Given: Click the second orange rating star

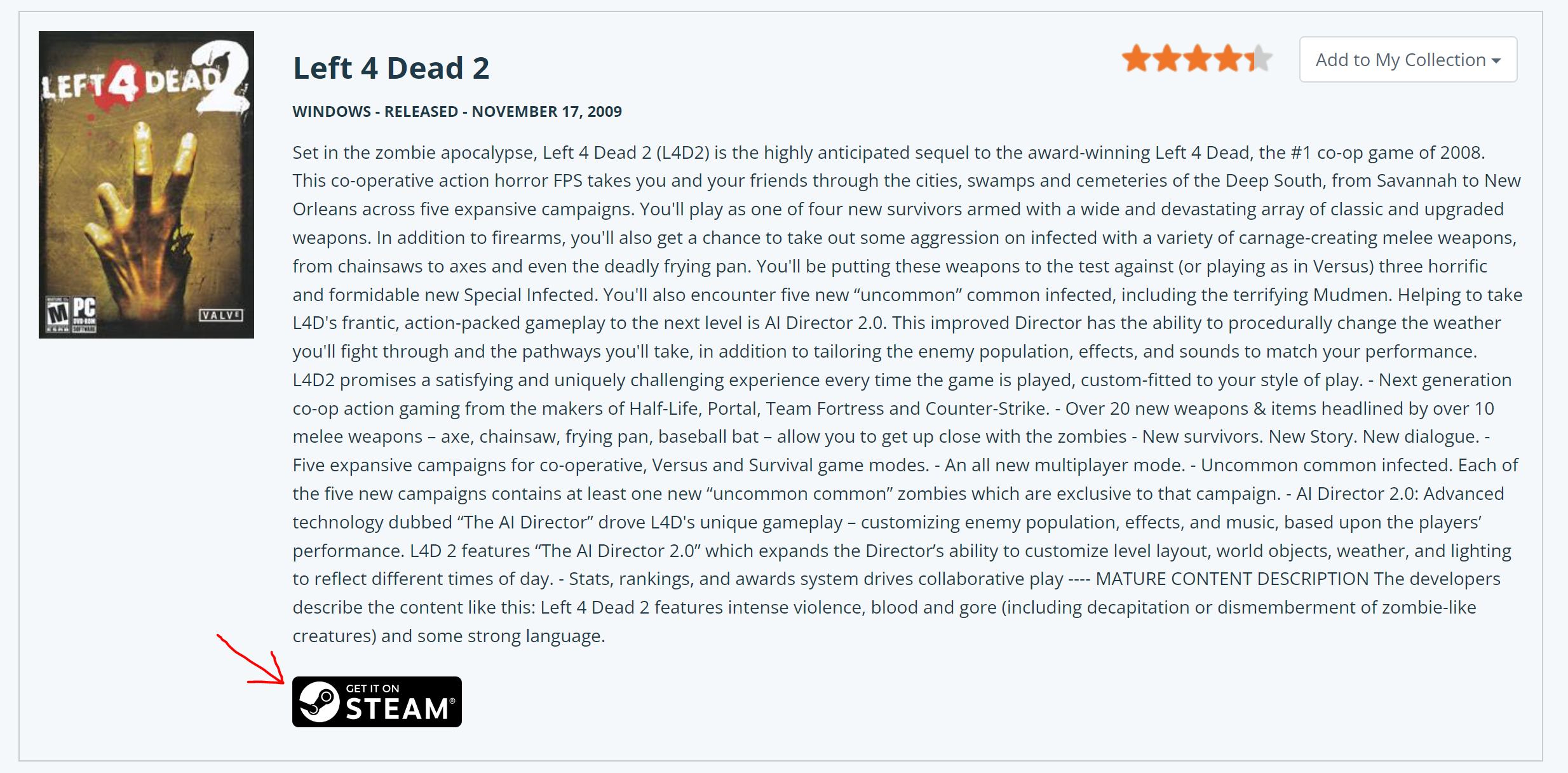Looking at the screenshot, I should click(x=1166, y=58).
